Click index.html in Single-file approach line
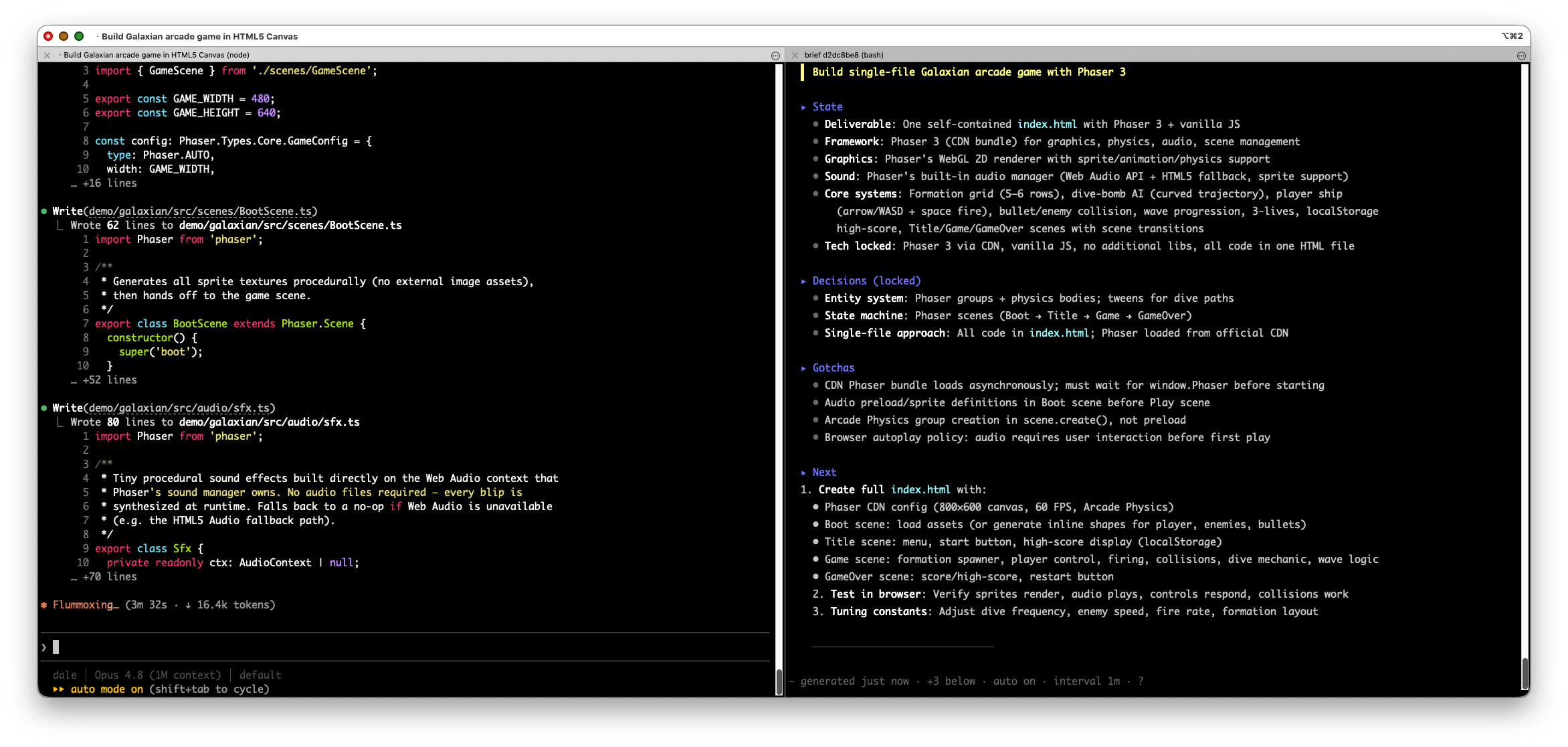Screen dimensions: 1568x747 point(1059,333)
